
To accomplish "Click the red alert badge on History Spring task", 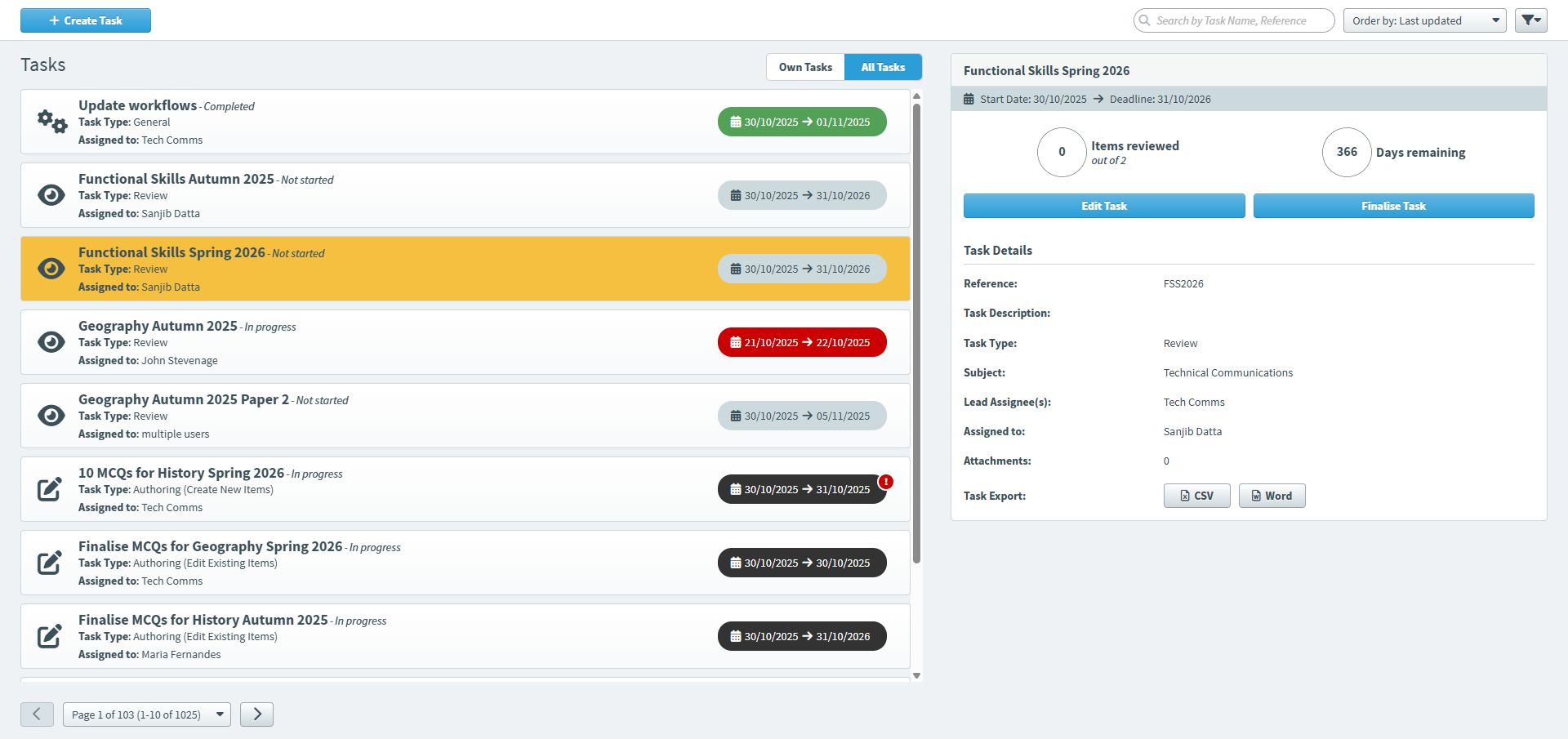I will pyautogui.click(x=886, y=482).
